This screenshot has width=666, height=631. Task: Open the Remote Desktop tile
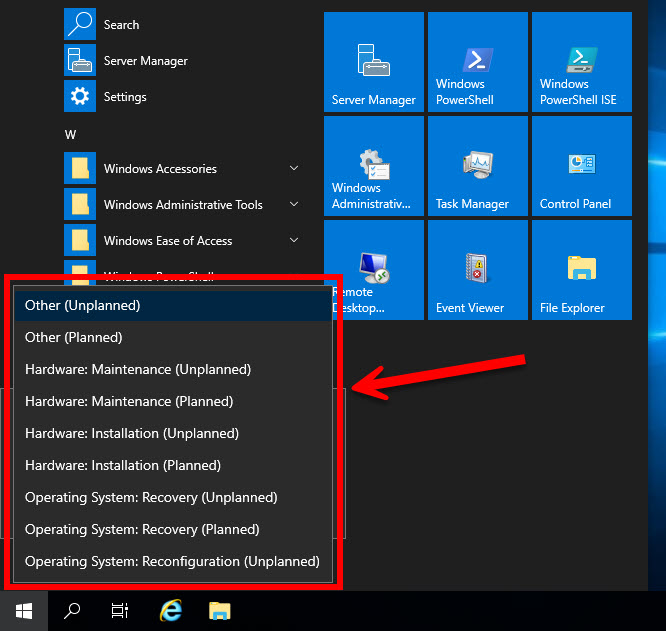[x=374, y=270]
